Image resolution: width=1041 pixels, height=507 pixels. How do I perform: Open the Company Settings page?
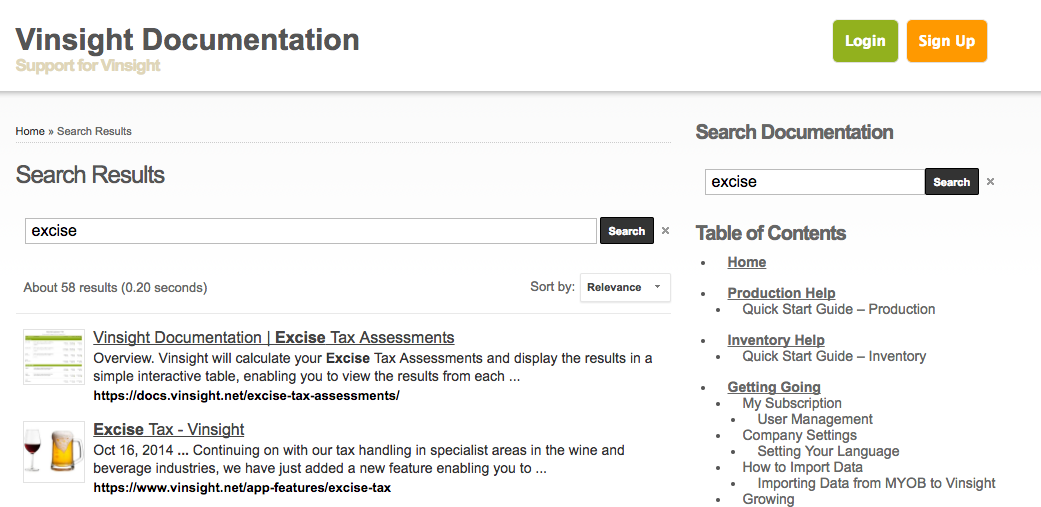799,435
